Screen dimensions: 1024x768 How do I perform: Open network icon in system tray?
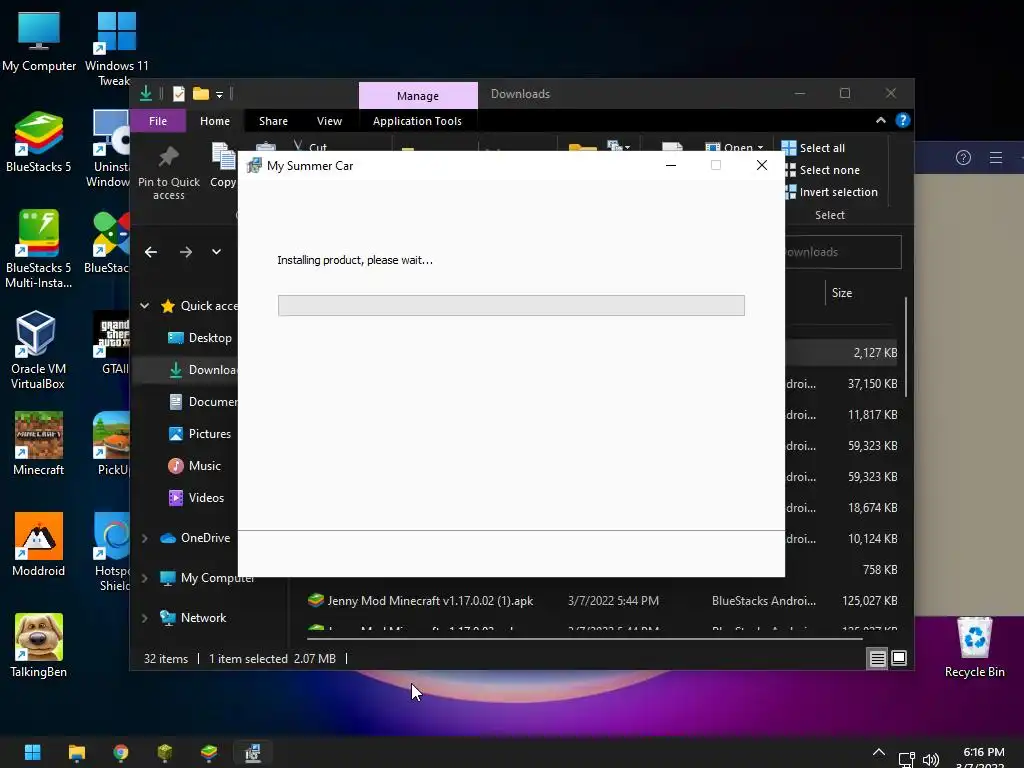[906, 760]
